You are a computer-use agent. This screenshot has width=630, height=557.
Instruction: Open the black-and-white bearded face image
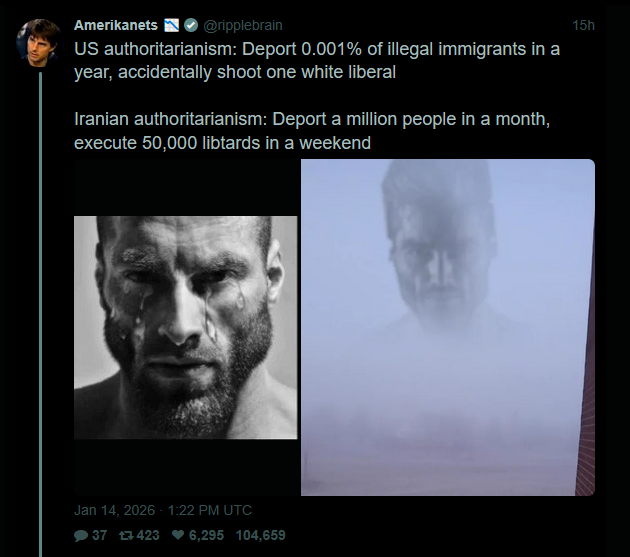[186, 328]
